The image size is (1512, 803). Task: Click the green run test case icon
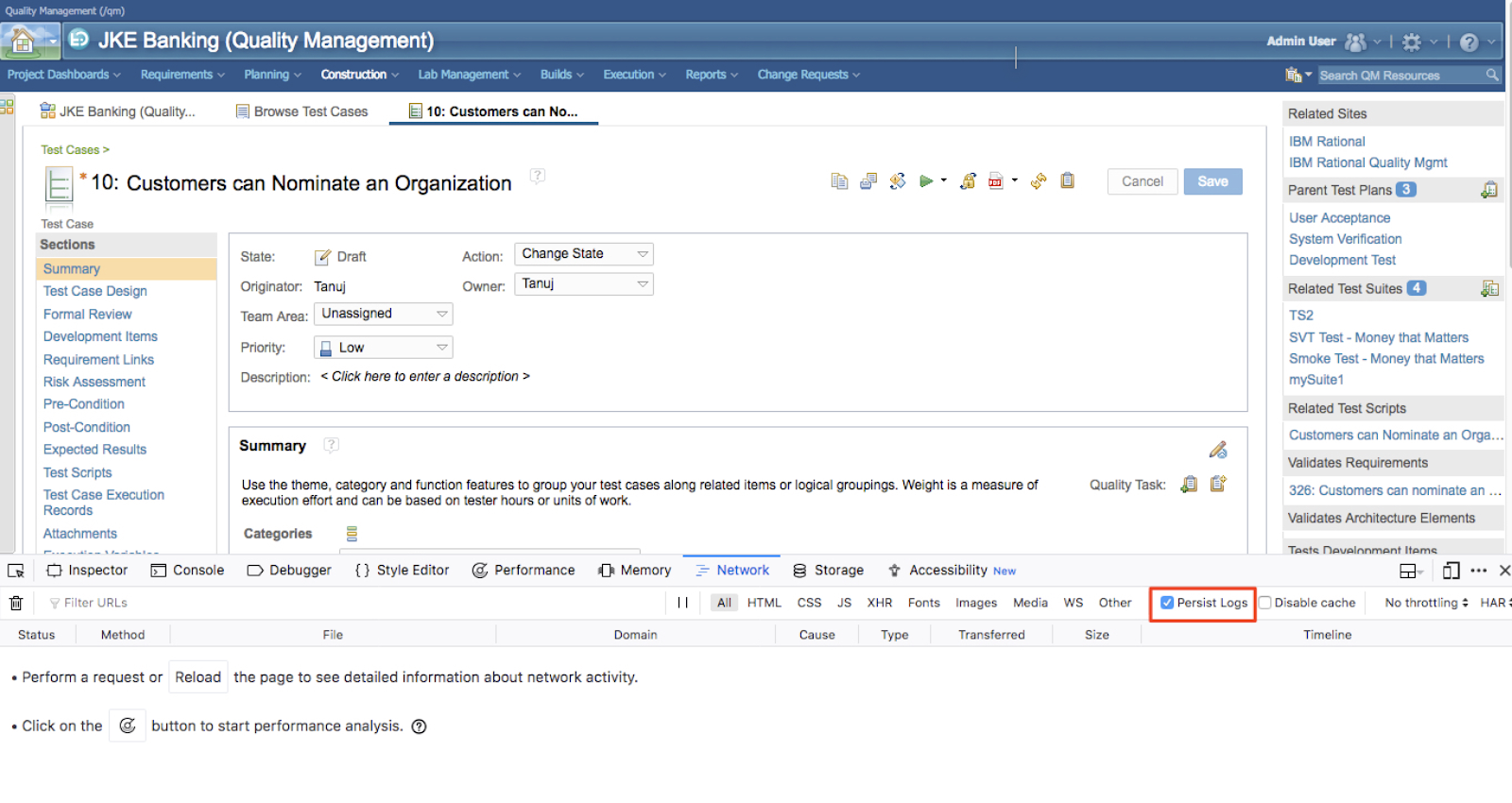926,181
